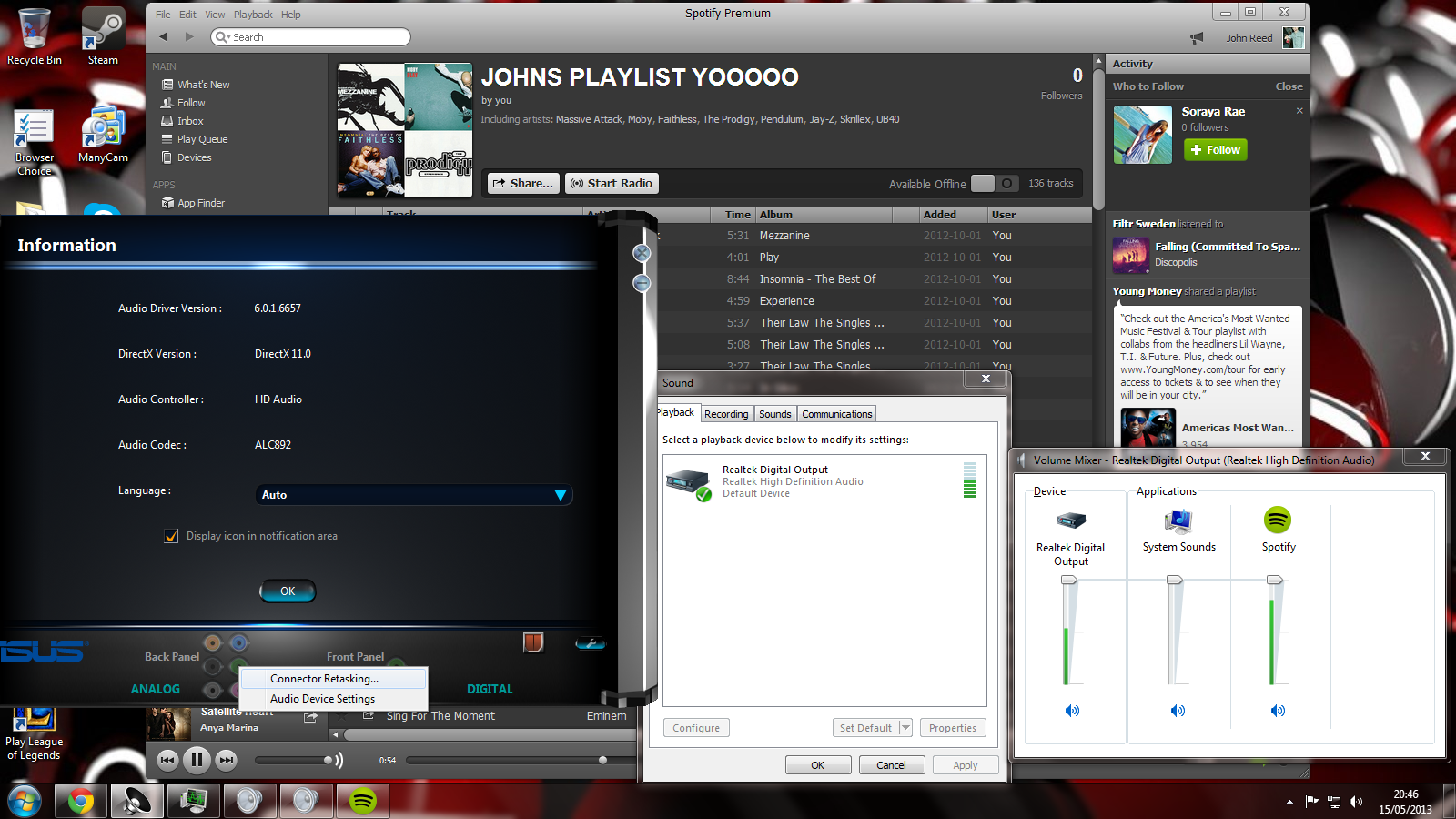This screenshot has width=1456, height=819.
Task: Open the Spotify search options magnifier dropdown
Action: click(x=221, y=37)
